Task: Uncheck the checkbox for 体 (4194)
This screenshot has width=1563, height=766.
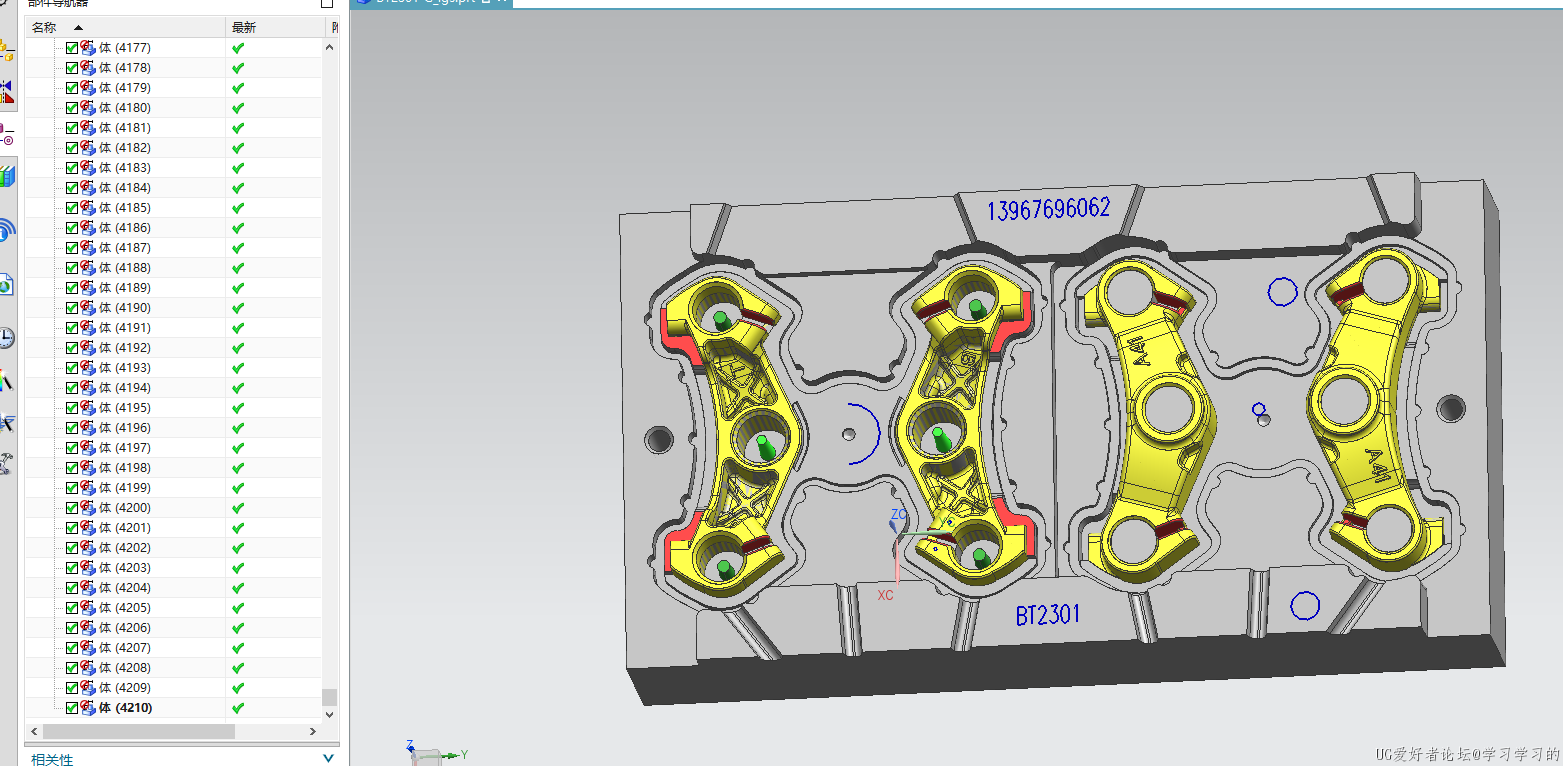Action: click(x=72, y=388)
